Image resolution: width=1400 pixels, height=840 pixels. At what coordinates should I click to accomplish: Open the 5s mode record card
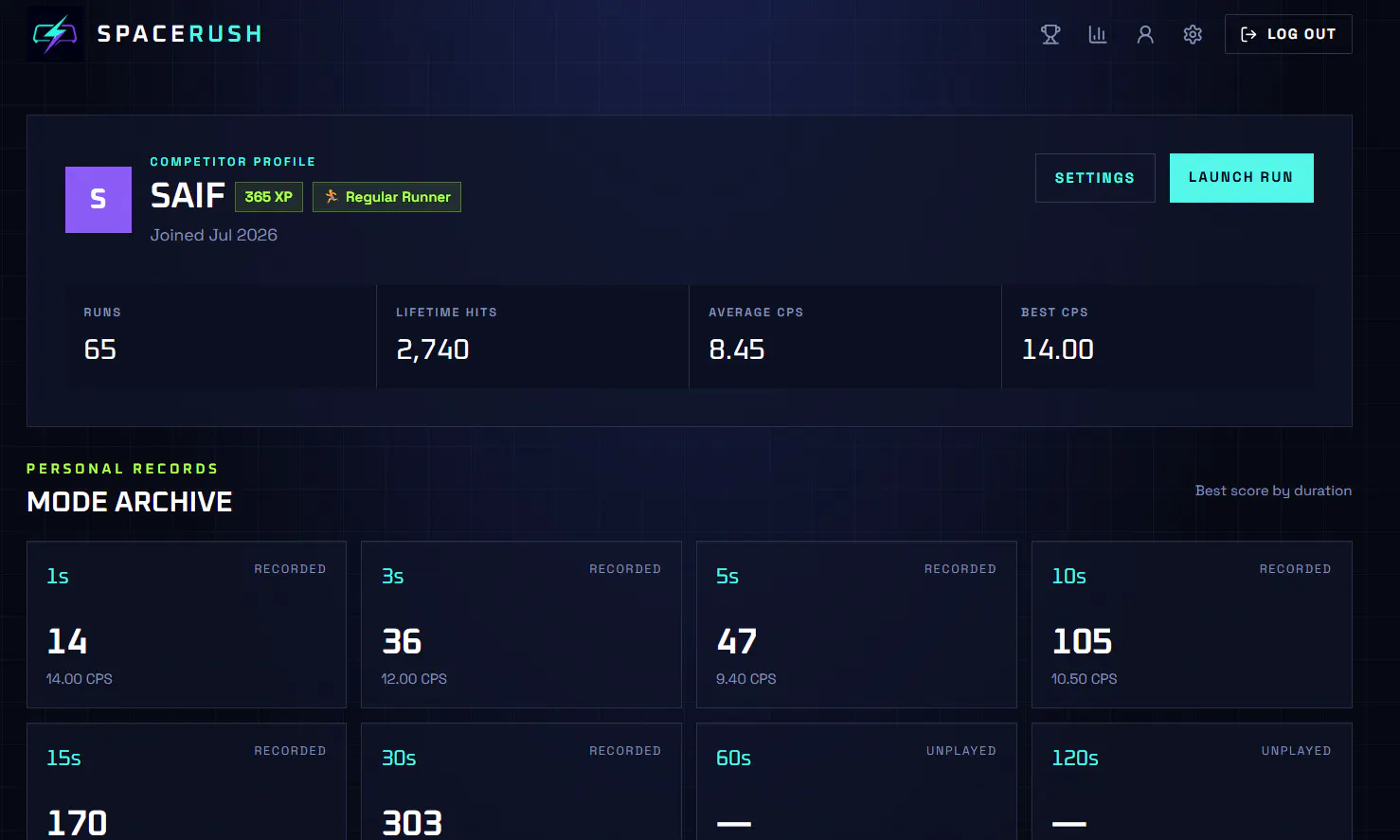pyautogui.click(x=856, y=625)
